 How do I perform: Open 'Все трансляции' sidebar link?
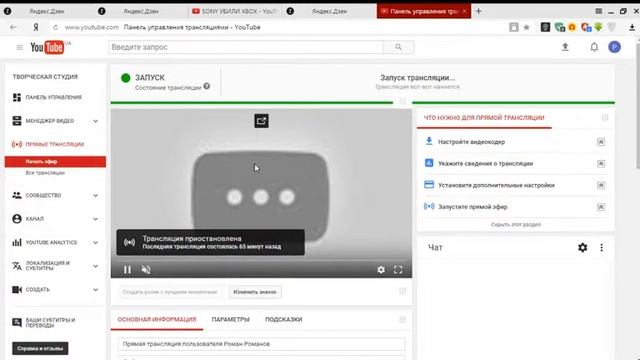tap(45, 173)
